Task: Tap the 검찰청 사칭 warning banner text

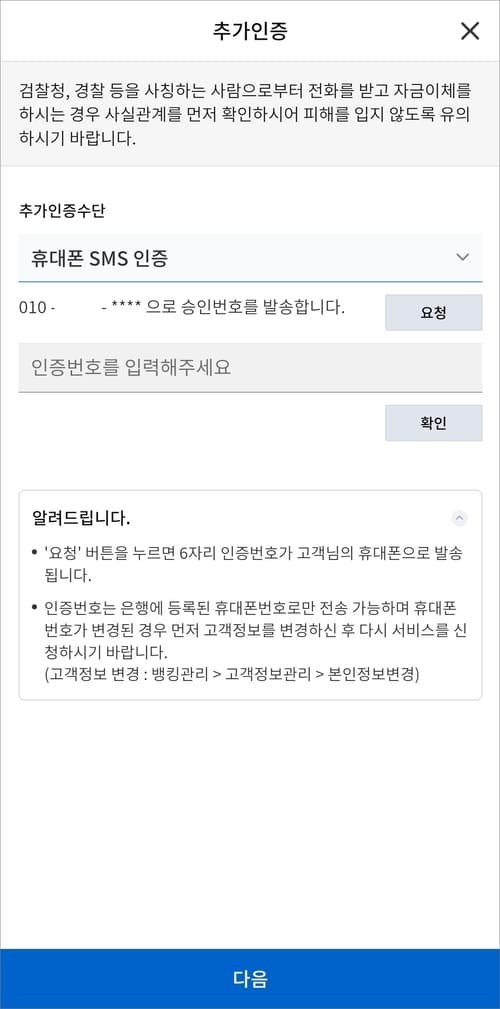Action: [245, 114]
